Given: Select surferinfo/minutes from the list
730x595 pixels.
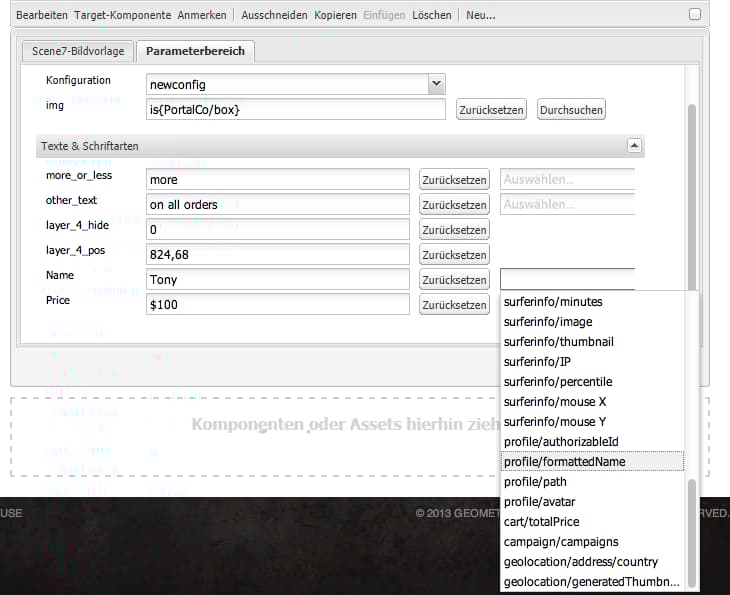Looking at the screenshot, I should click(592, 302).
